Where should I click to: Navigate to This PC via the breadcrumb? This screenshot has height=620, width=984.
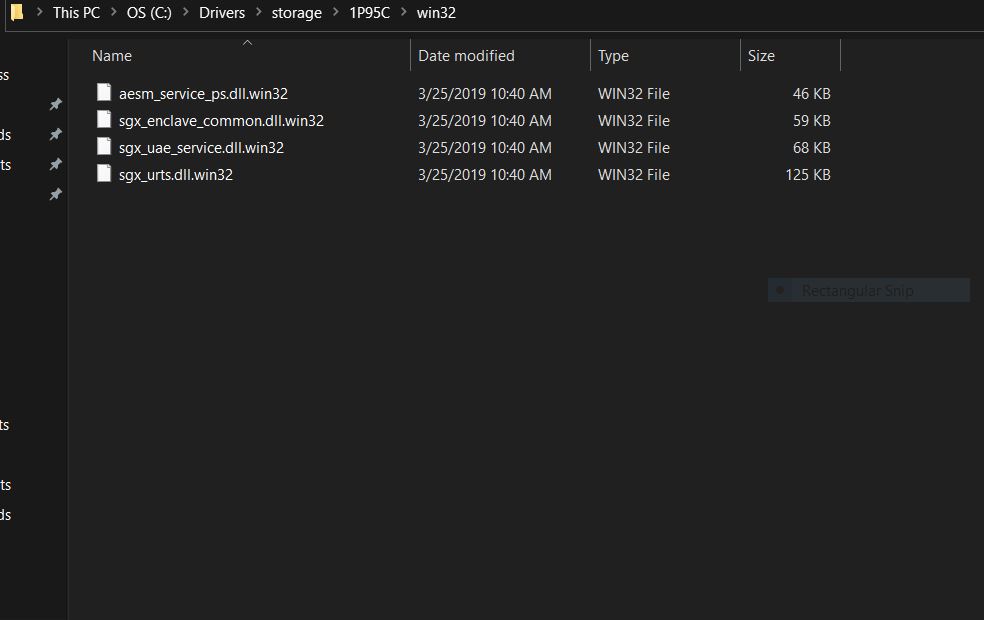tap(76, 12)
